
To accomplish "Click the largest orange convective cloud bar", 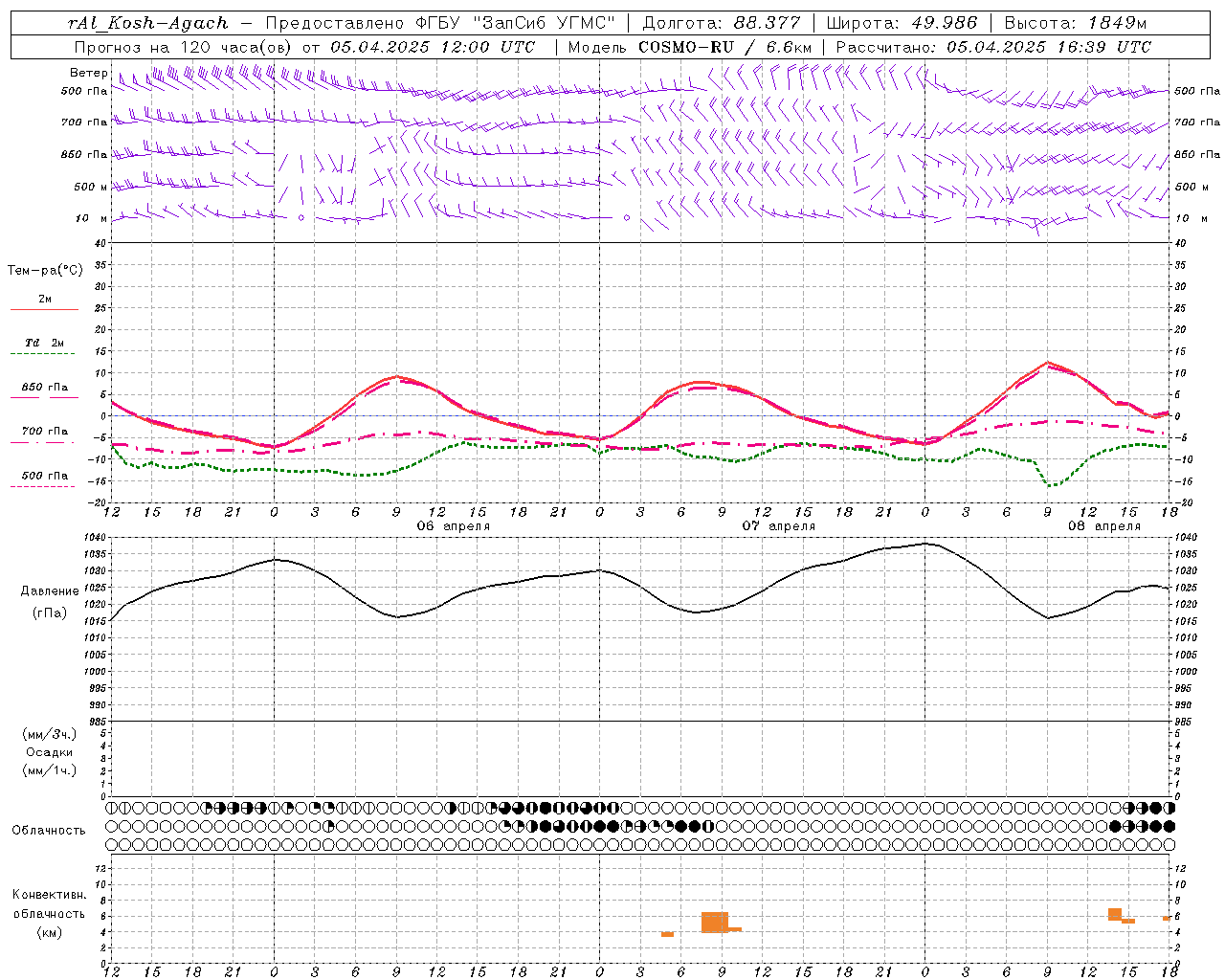I will point(715,922).
